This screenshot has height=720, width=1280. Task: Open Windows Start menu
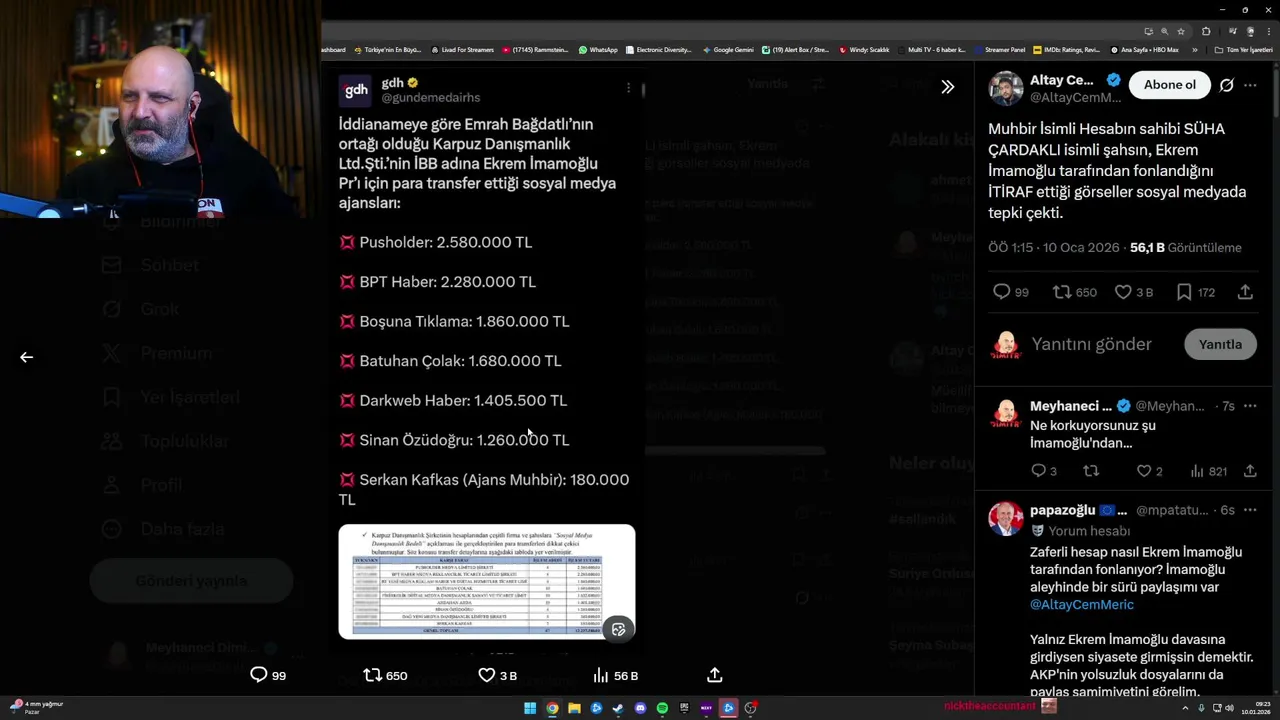pyautogui.click(x=530, y=708)
